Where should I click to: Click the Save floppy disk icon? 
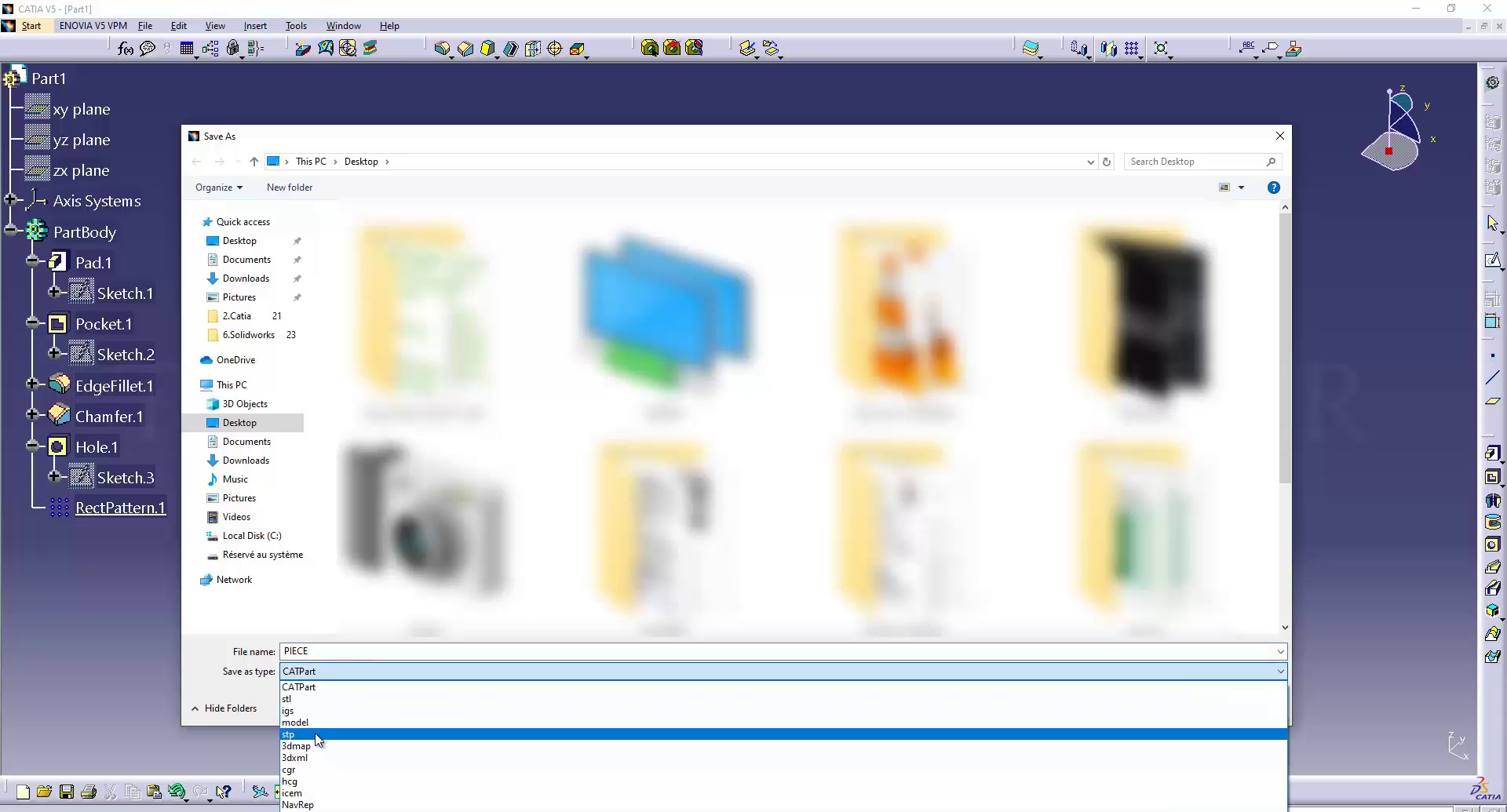[x=67, y=792]
